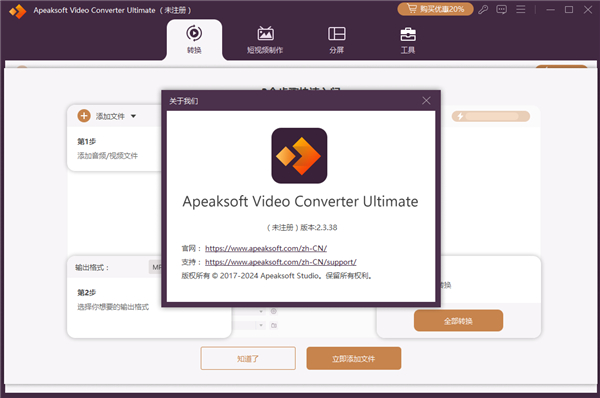600x398 pixels.
Task: Click the 添加音频/视频文件 hint text
Action: coord(108,156)
